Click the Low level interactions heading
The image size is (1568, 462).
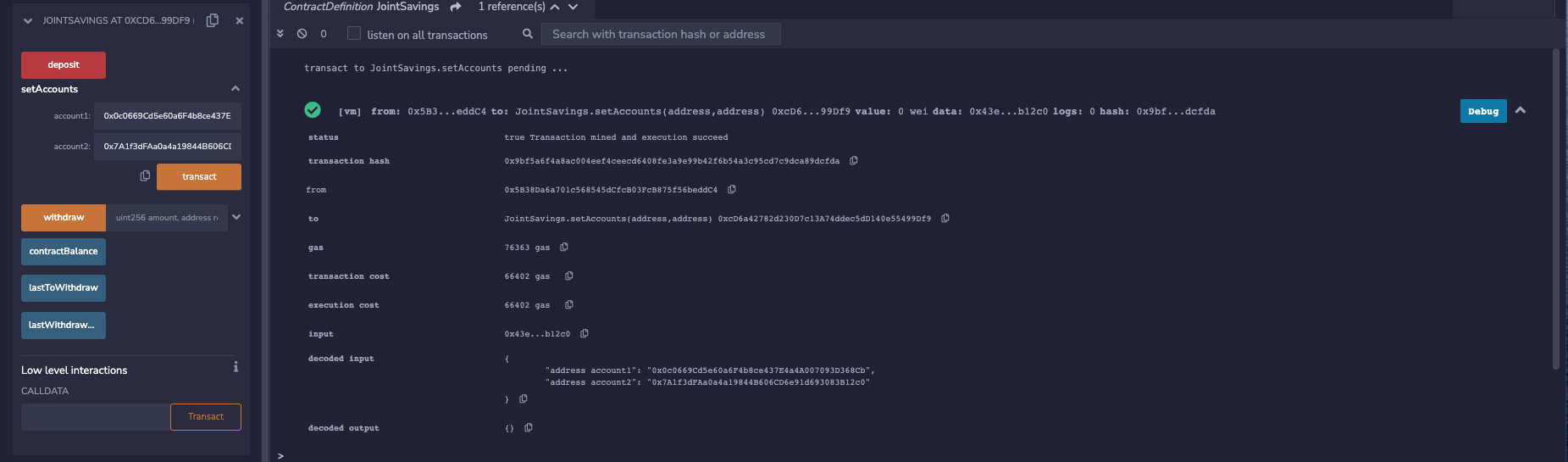[75, 370]
